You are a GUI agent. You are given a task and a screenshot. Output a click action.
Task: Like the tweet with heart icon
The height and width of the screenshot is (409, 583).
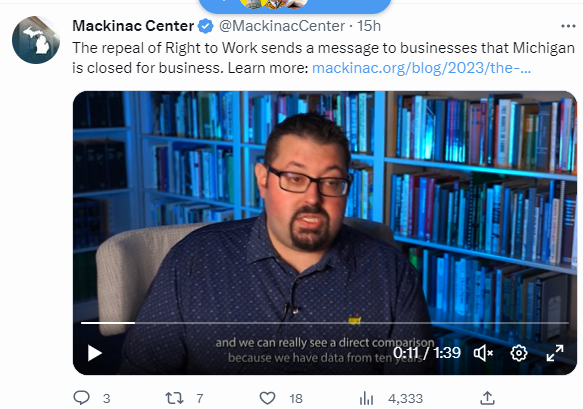pos(267,398)
